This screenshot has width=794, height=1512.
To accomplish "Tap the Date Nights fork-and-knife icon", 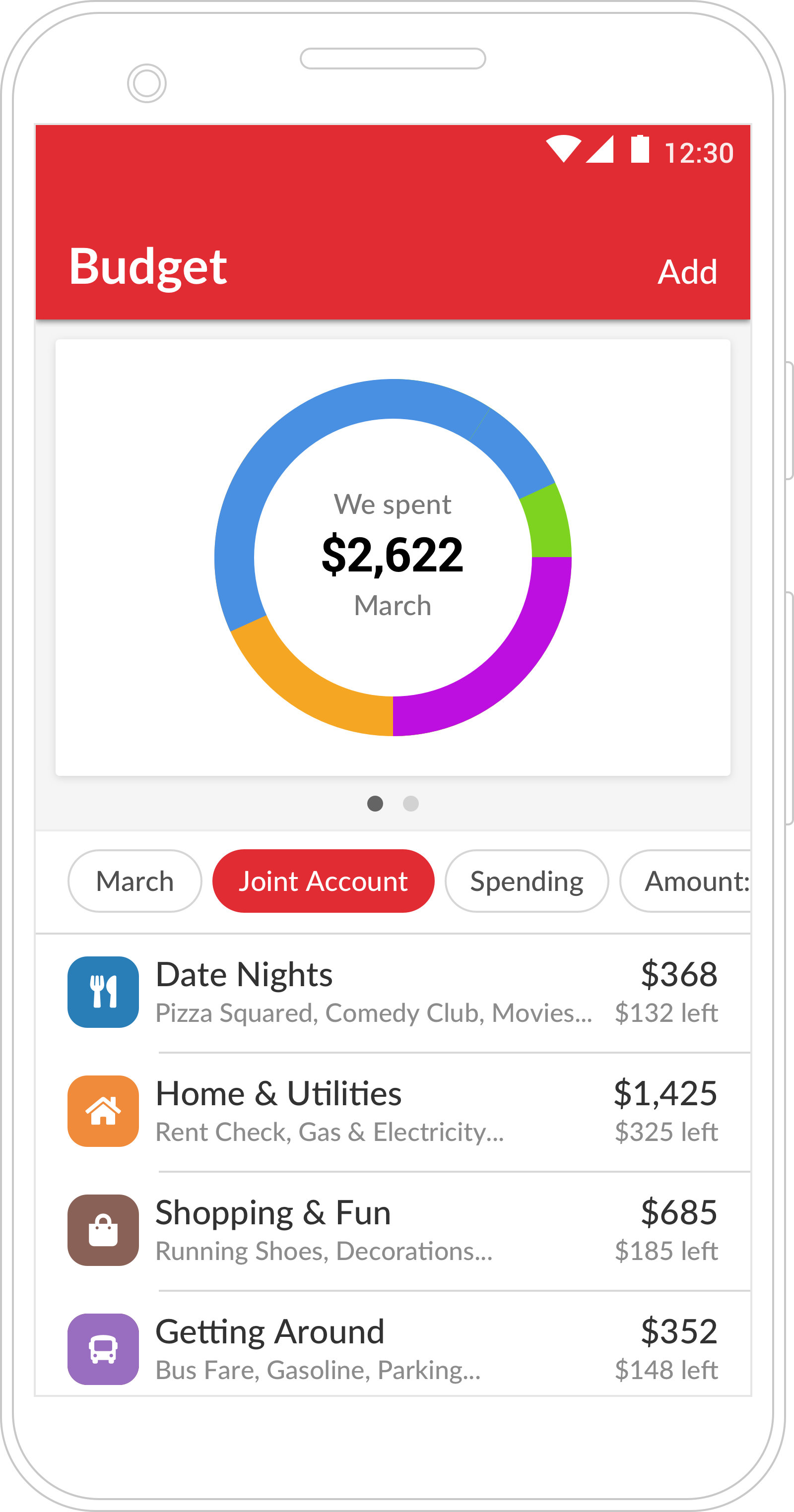I will [x=103, y=992].
